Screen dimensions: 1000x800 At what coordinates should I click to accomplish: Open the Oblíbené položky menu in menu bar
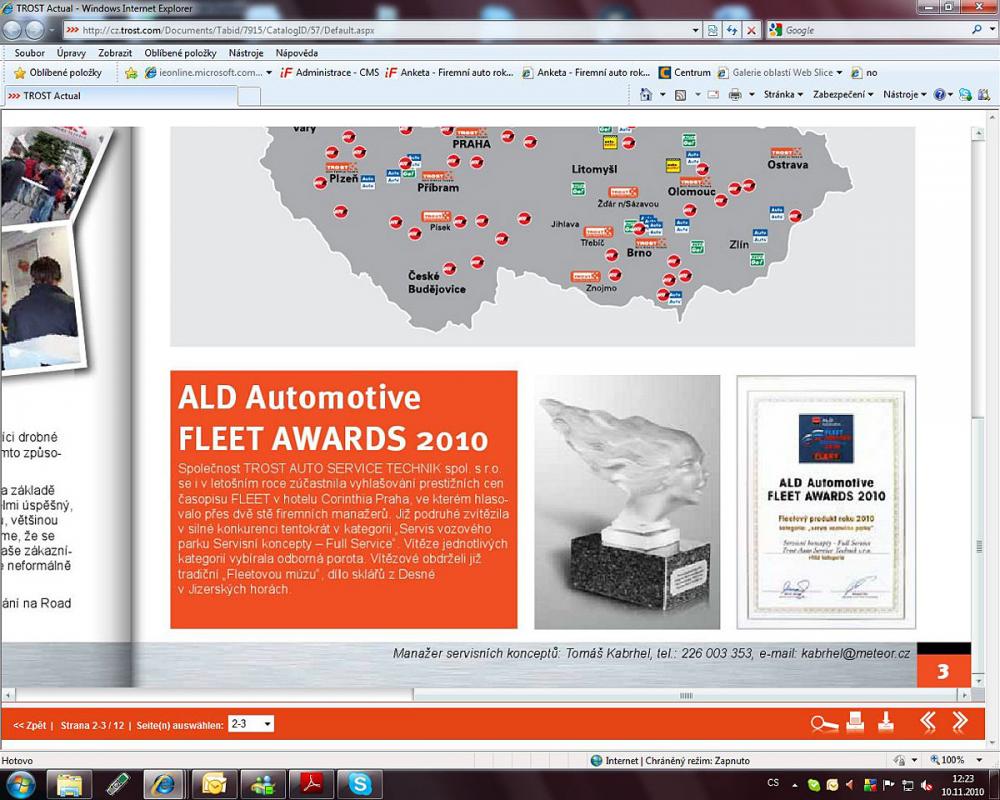point(180,53)
